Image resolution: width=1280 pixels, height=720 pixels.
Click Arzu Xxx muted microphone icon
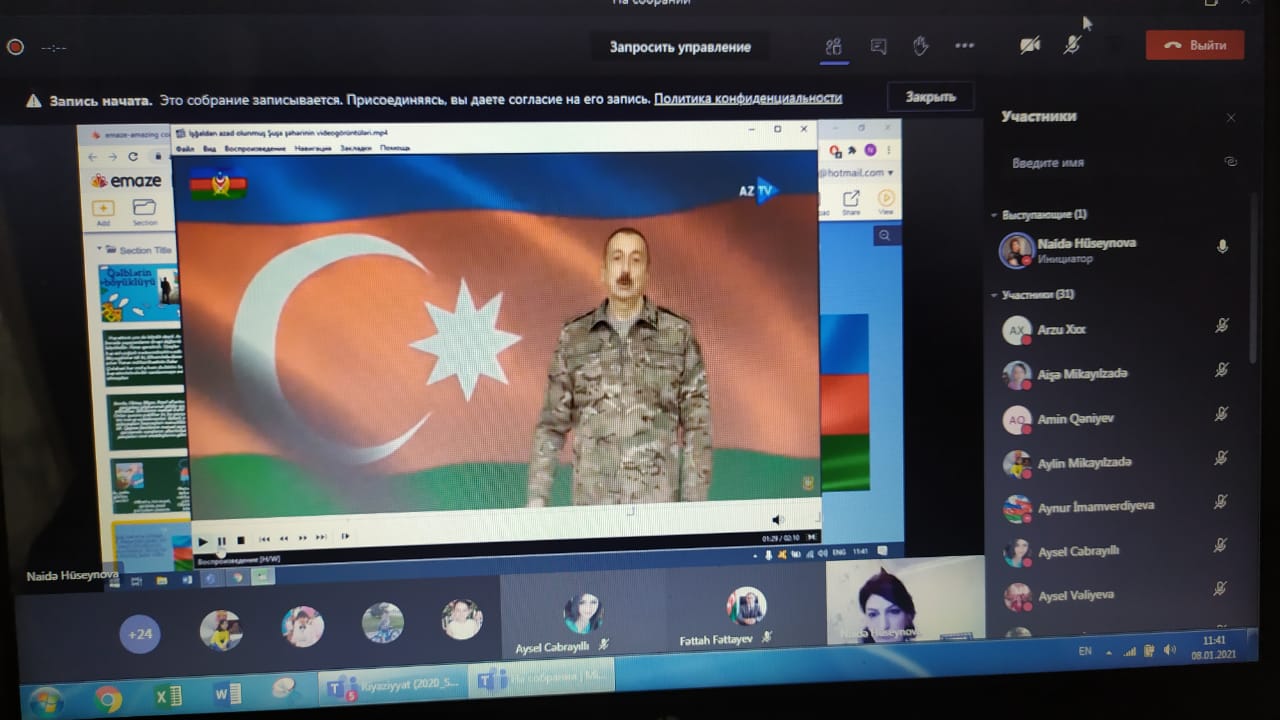click(1221, 326)
